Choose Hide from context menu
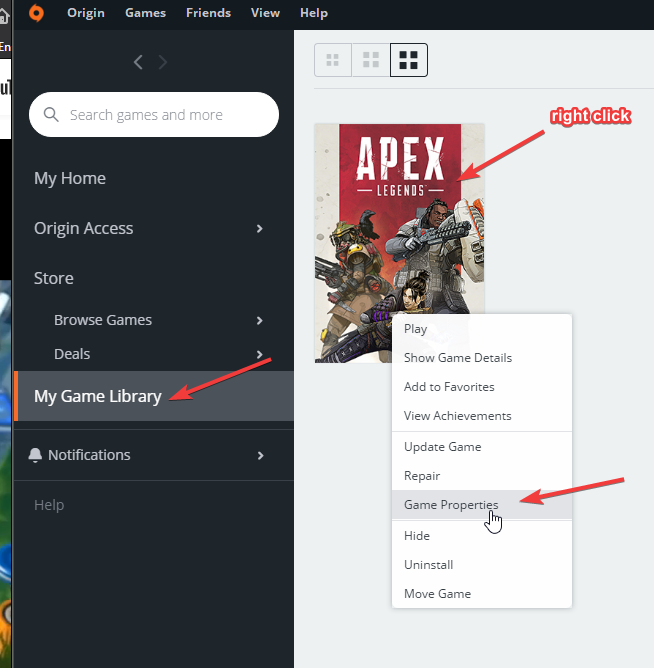 click(482, 536)
